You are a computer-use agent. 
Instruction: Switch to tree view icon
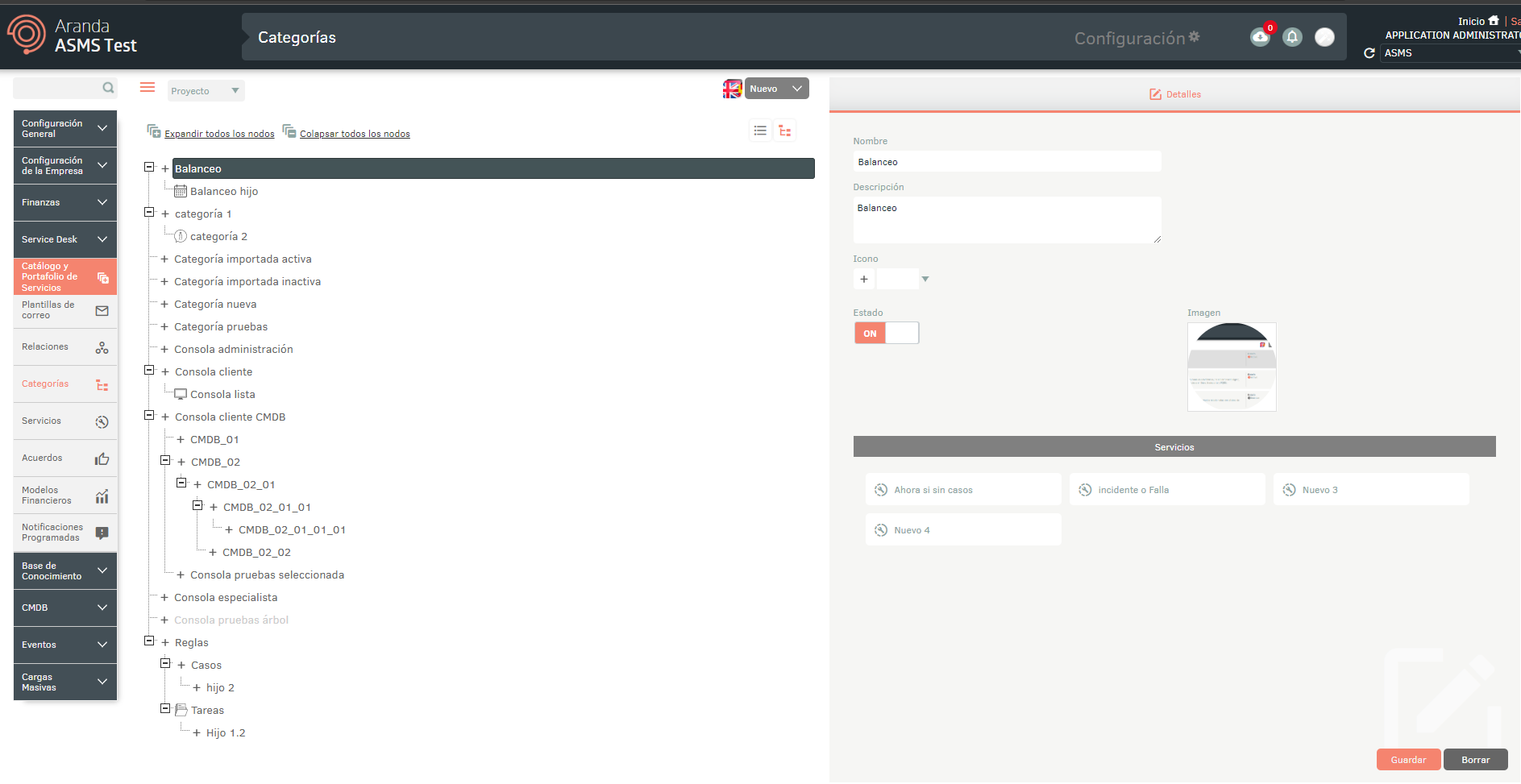point(785,131)
